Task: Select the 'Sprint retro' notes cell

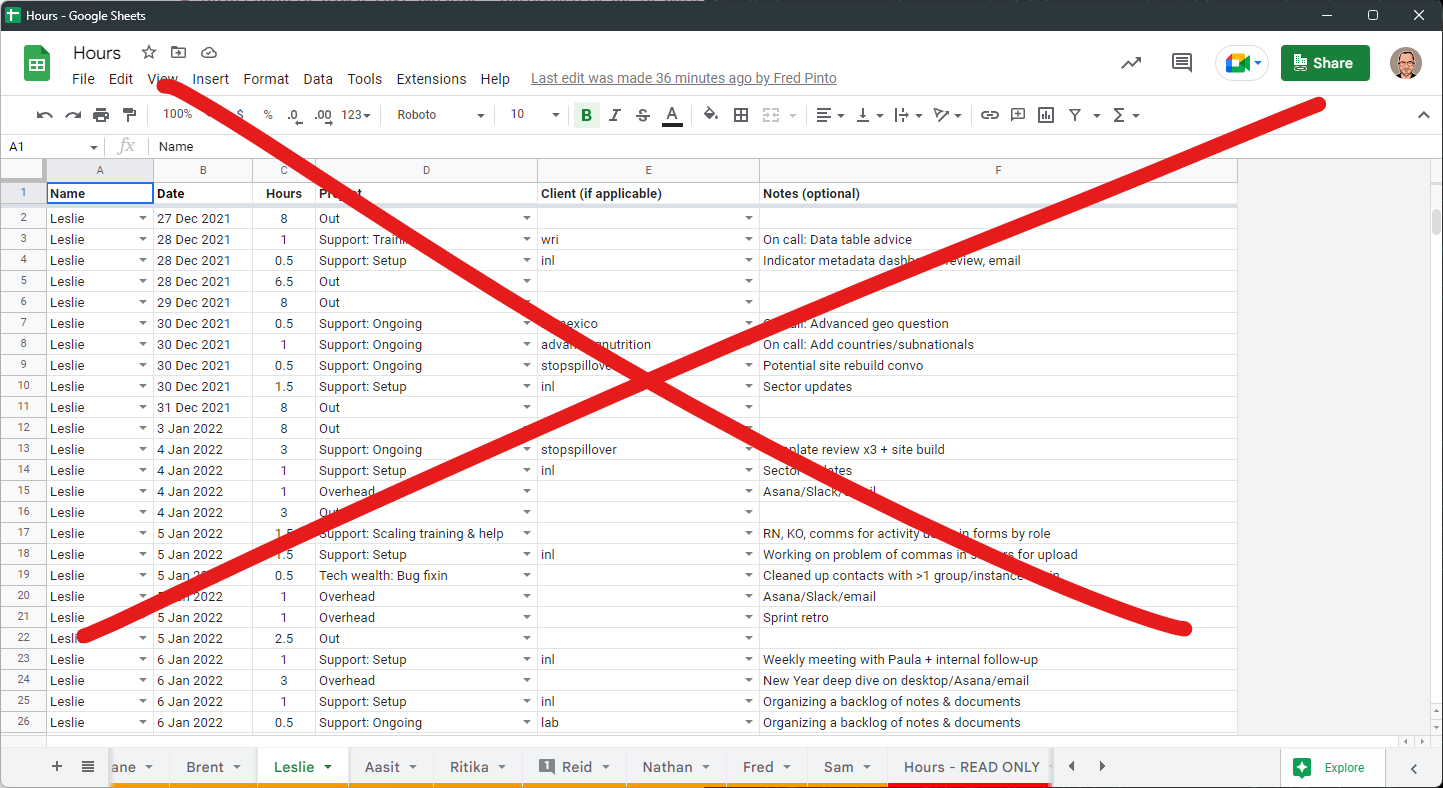Action: click(x=998, y=617)
